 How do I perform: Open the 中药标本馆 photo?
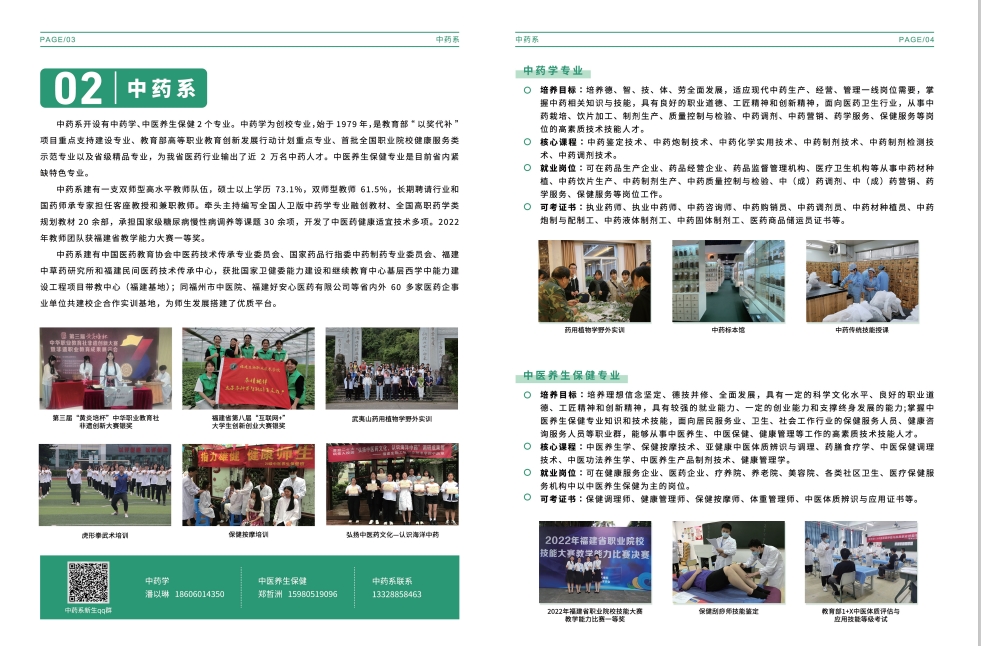(x=728, y=281)
